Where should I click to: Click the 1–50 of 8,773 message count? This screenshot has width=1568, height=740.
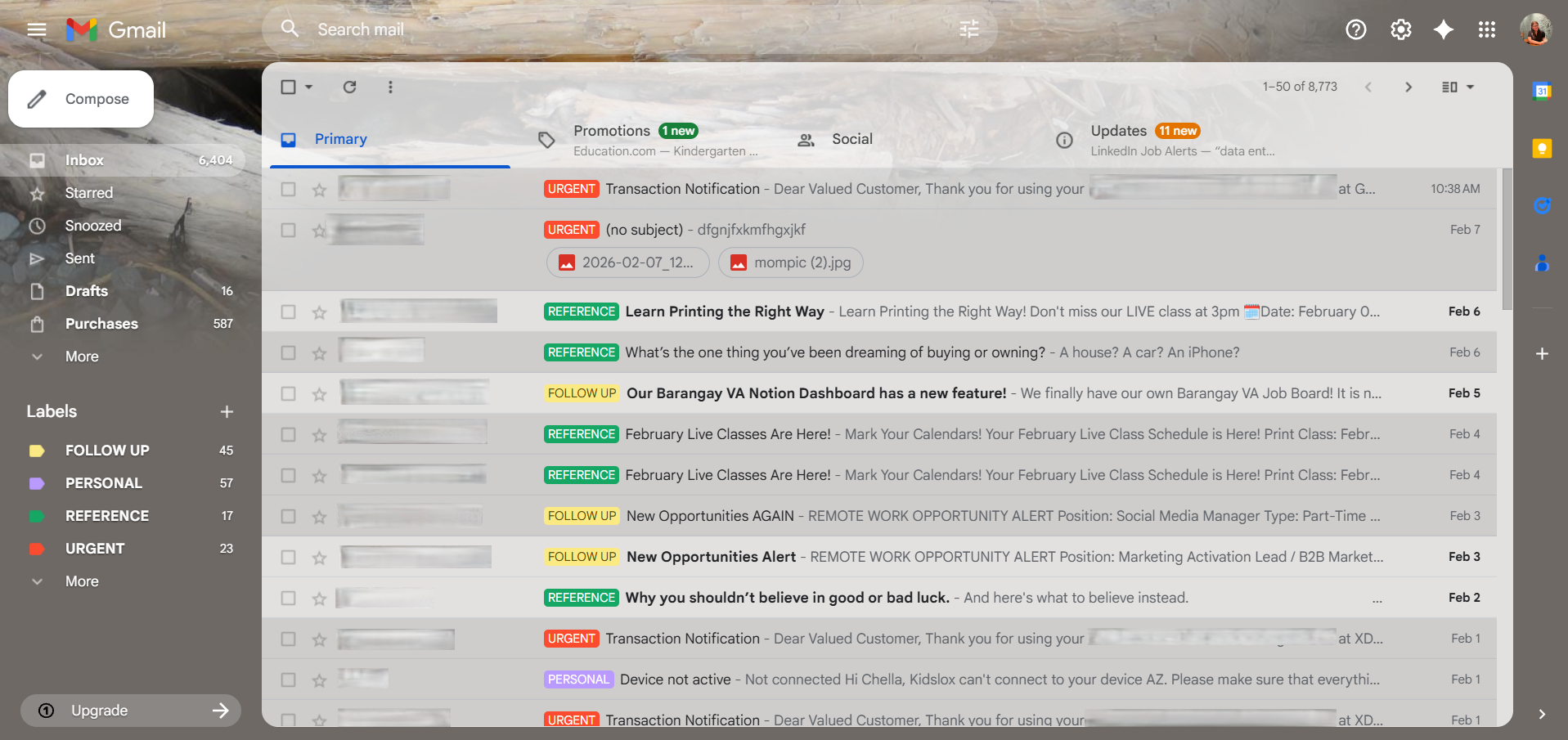point(1300,87)
